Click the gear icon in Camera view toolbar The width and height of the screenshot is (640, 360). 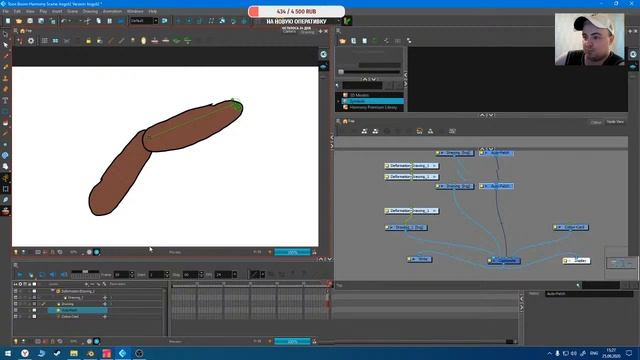[x=31, y=41]
